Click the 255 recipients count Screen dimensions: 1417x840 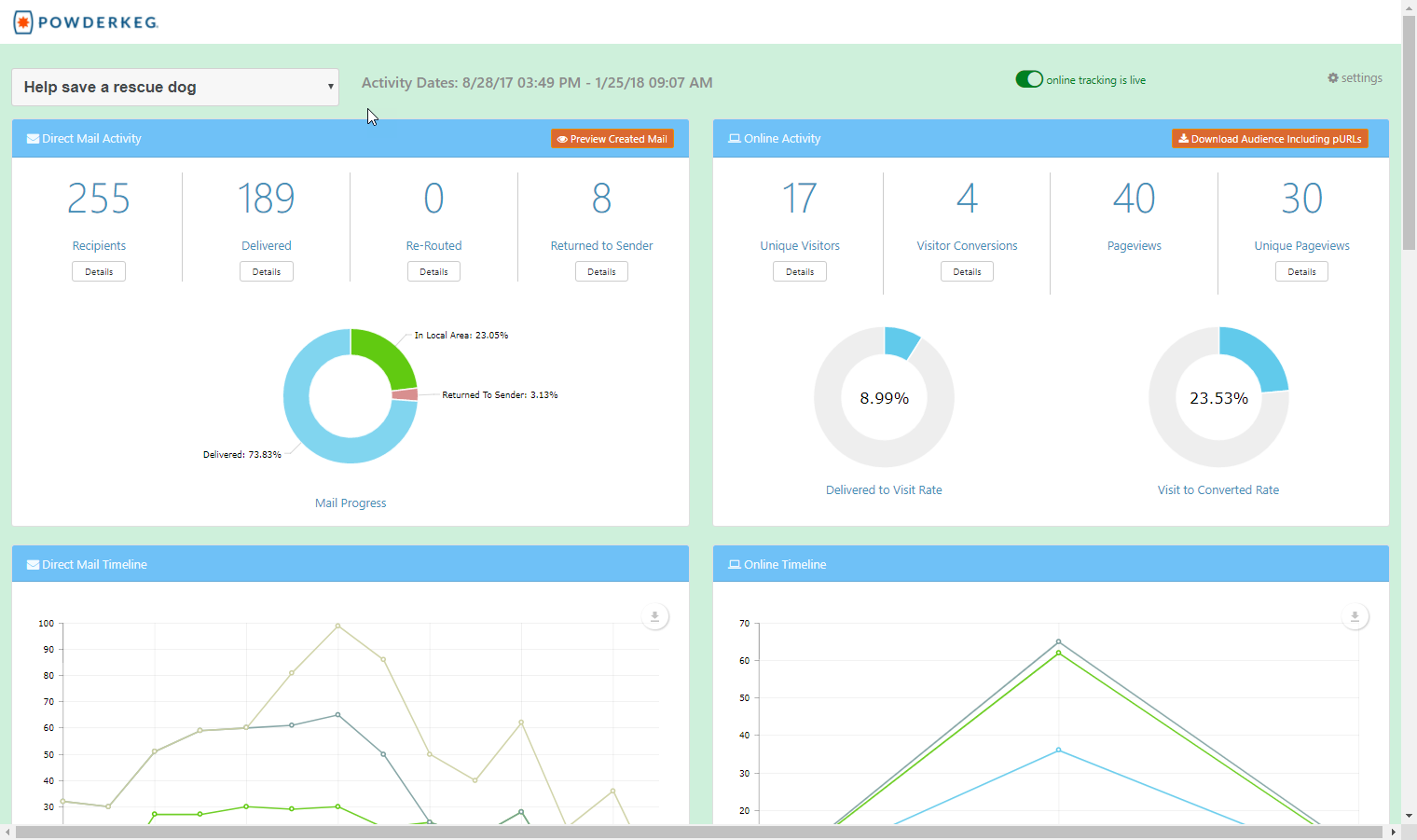coord(99,199)
